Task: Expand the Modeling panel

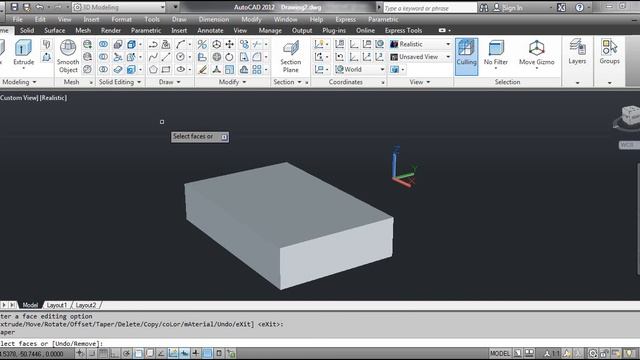Action: pyautogui.click(x=19, y=82)
